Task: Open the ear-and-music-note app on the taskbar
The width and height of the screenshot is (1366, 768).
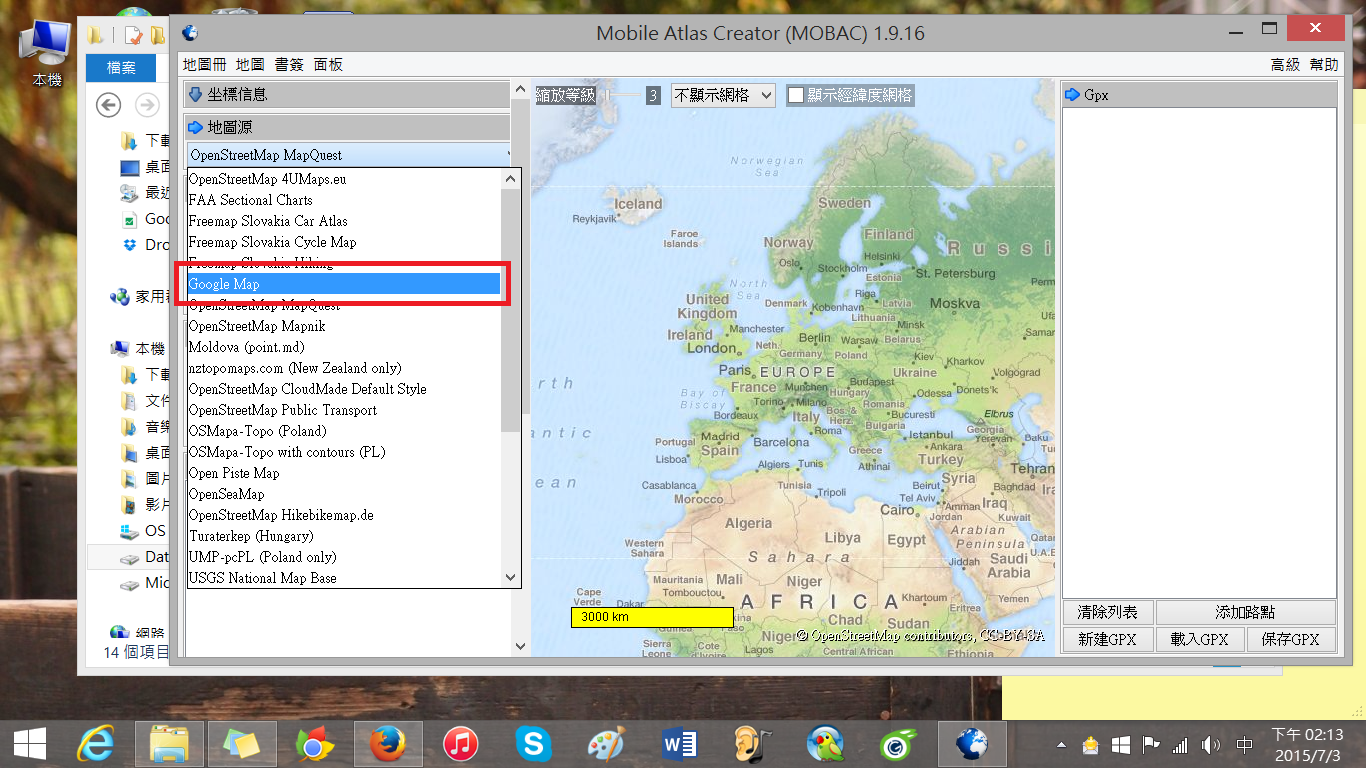Action: [x=752, y=744]
